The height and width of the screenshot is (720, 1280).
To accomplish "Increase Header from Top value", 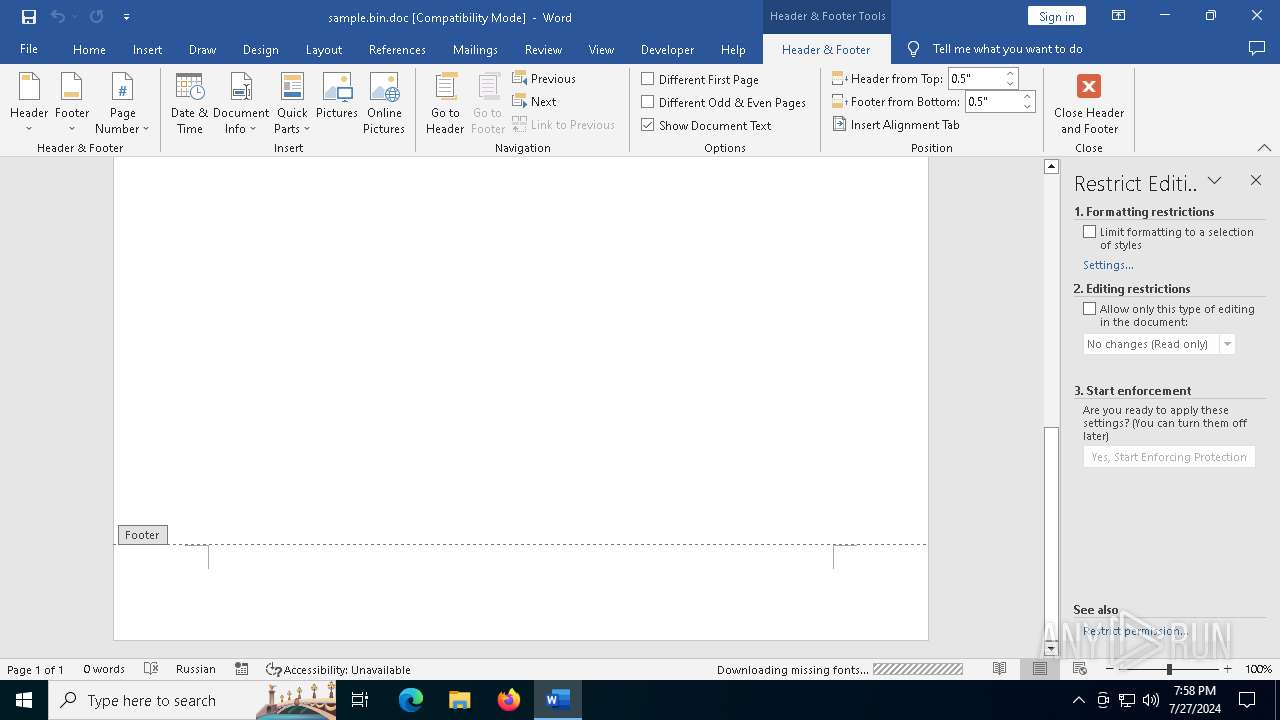I will click(1011, 73).
